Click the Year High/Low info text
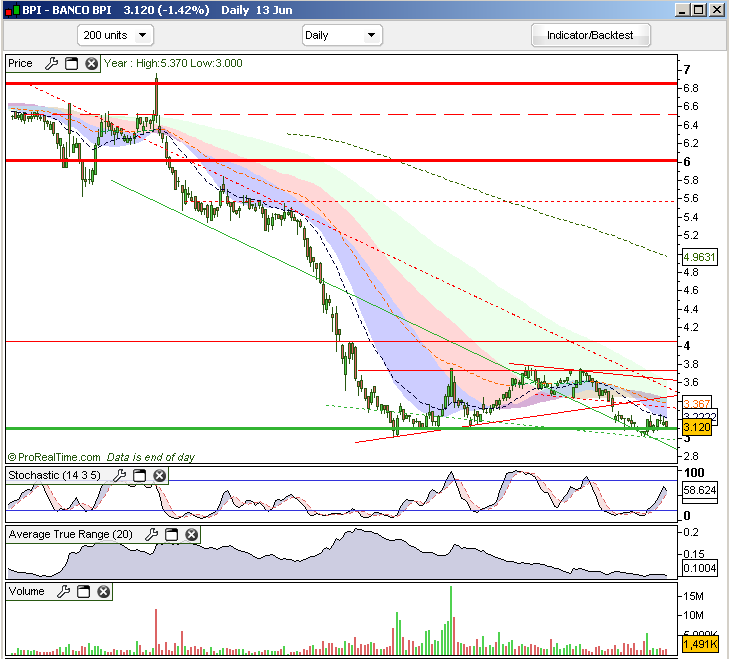729x659 pixels. pyautogui.click(x=173, y=63)
